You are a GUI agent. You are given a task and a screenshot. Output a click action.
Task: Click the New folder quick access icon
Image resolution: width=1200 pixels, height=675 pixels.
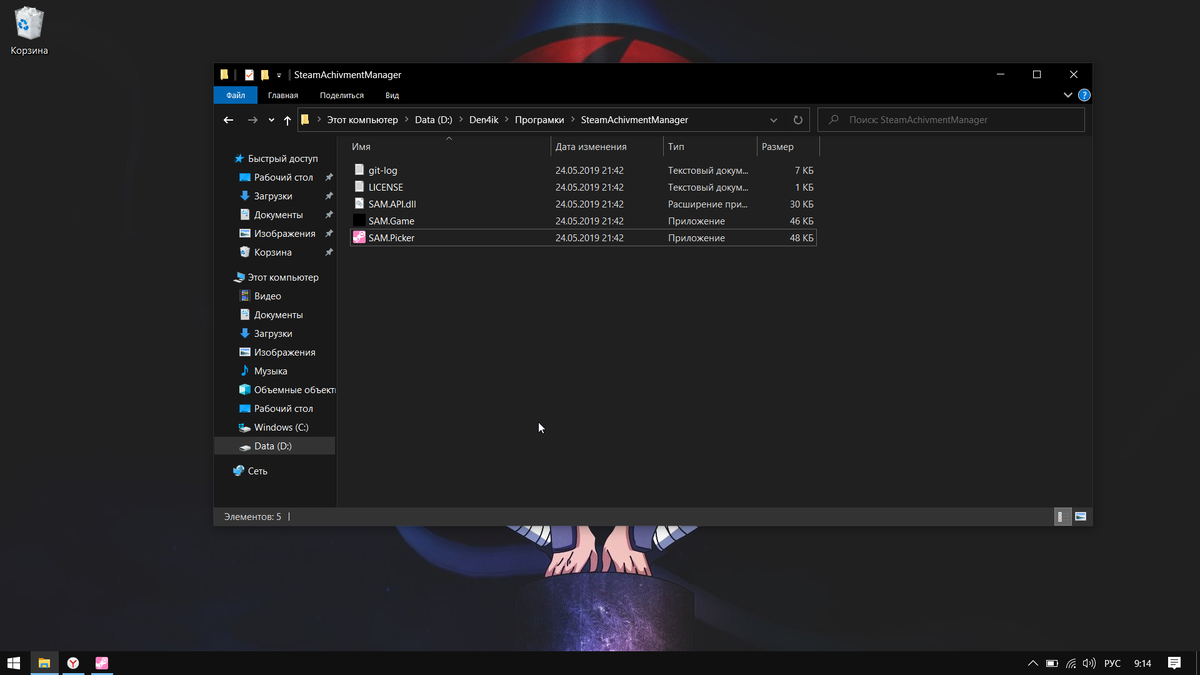click(x=265, y=75)
